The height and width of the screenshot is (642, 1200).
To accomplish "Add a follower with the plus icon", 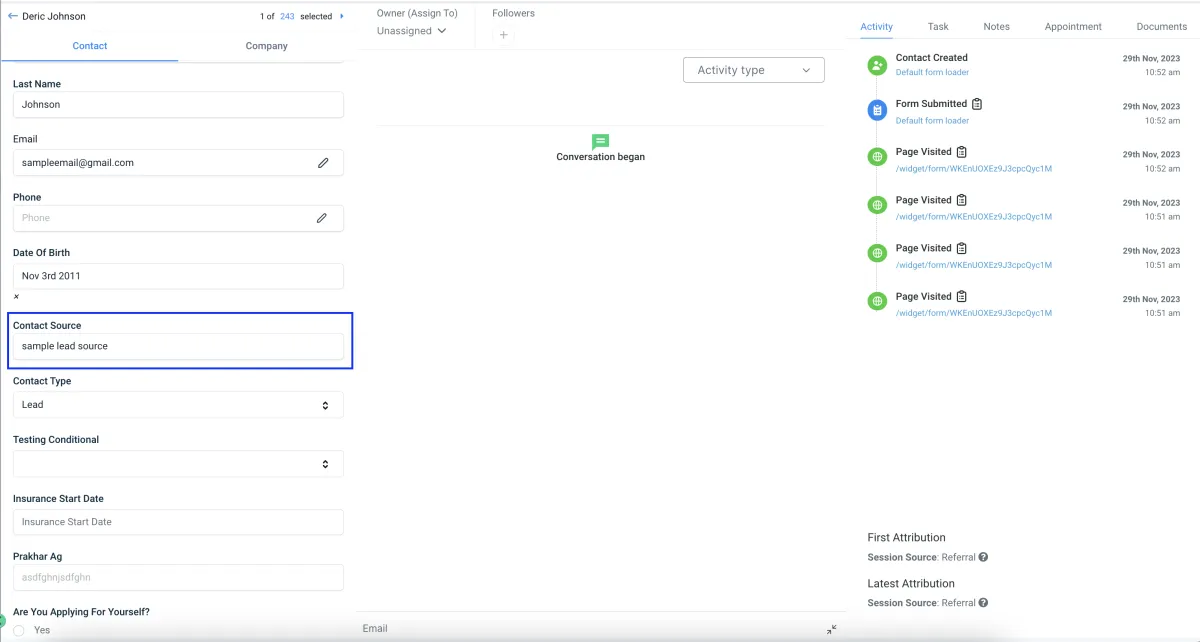I will [503, 35].
